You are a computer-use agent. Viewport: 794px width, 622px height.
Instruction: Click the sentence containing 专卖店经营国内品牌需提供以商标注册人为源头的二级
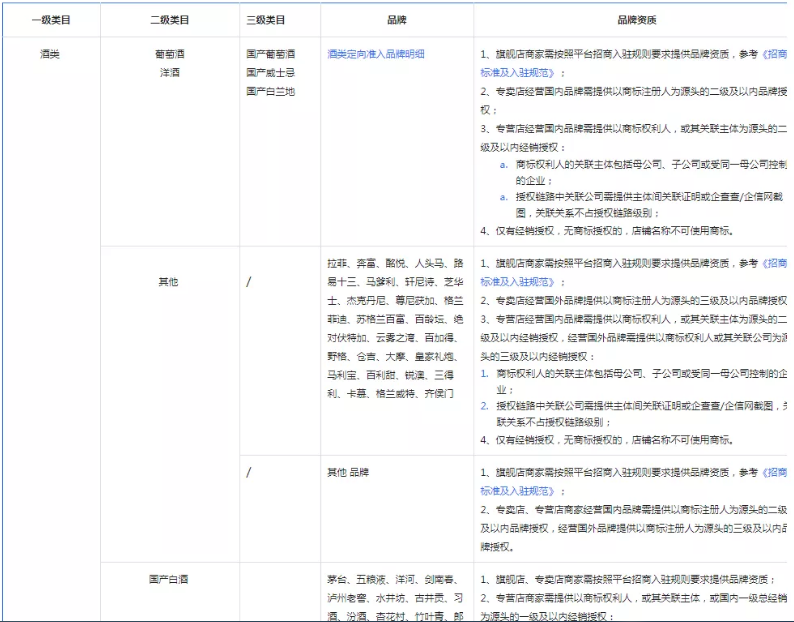633,91
